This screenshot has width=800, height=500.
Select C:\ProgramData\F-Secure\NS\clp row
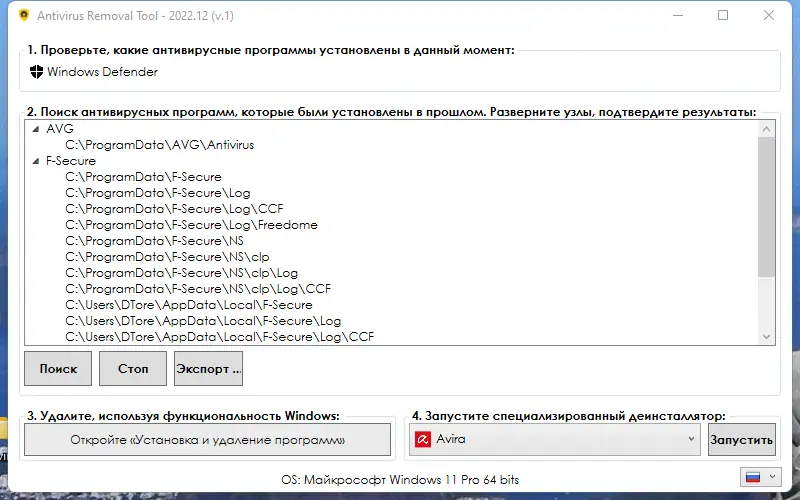[167, 257]
